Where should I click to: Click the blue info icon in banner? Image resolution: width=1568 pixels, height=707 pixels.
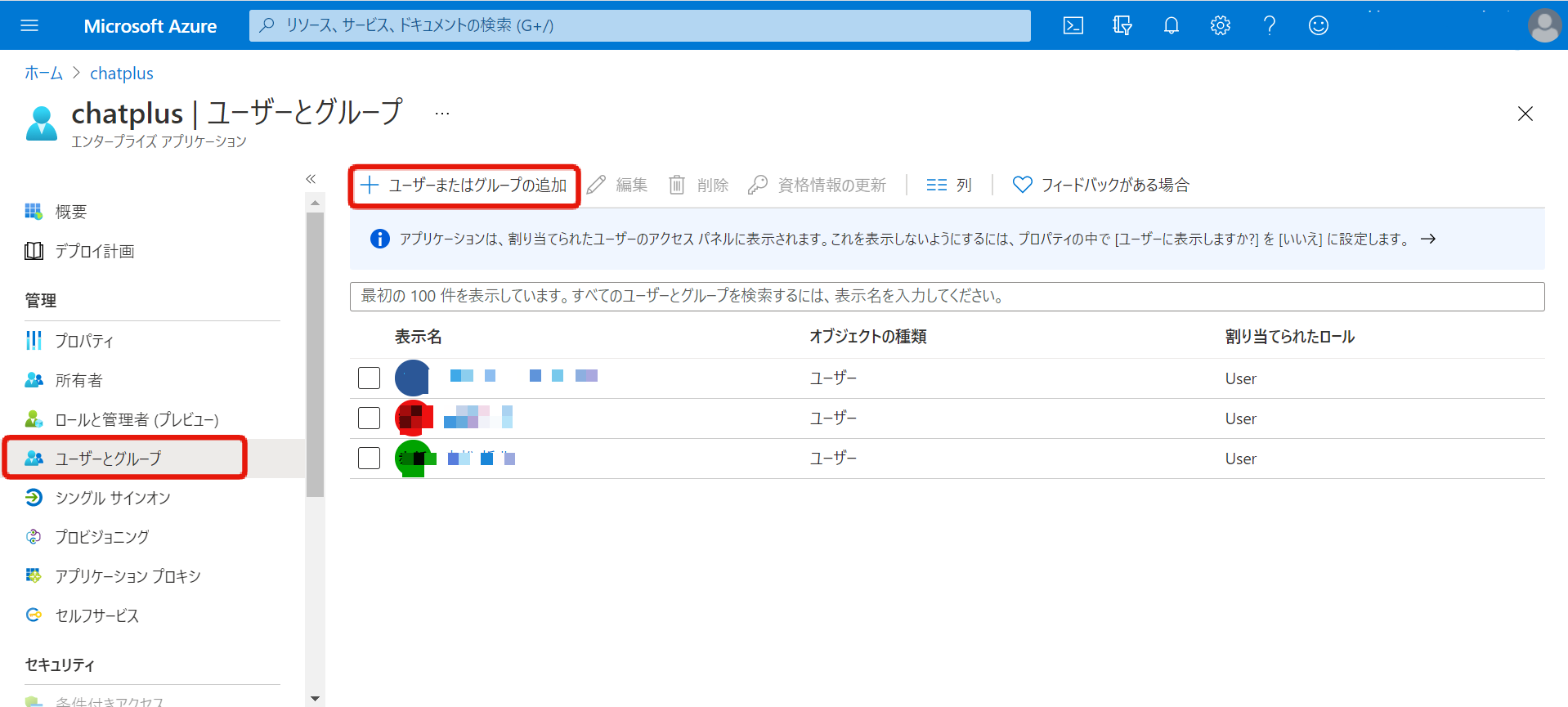coord(380,239)
